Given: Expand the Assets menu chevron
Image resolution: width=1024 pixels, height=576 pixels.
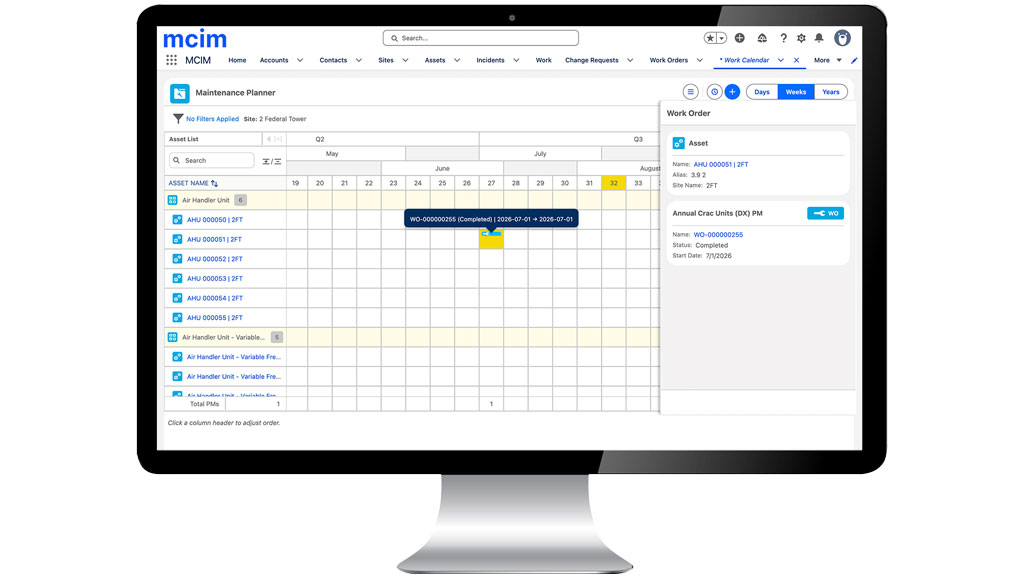Looking at the screenshot, I should tap(456, 60).
